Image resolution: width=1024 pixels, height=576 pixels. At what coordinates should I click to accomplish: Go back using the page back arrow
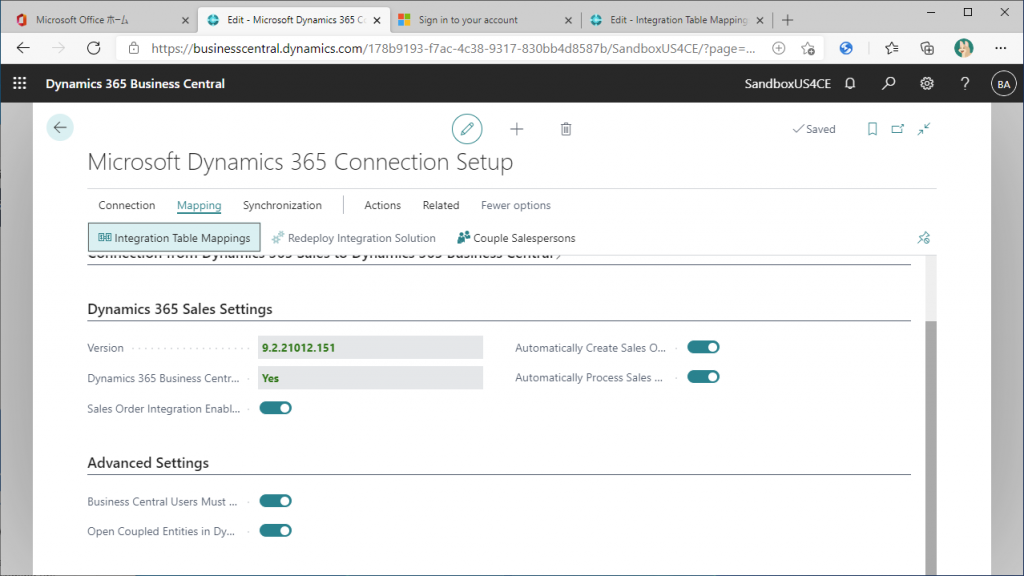click(60, 127)
